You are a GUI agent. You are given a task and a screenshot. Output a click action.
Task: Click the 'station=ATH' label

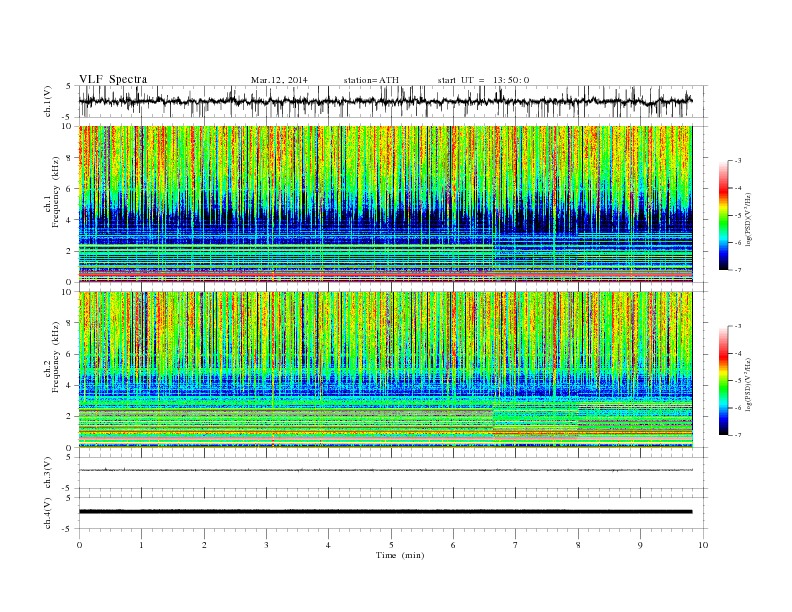pyautogui.click(x=371, y=80)
